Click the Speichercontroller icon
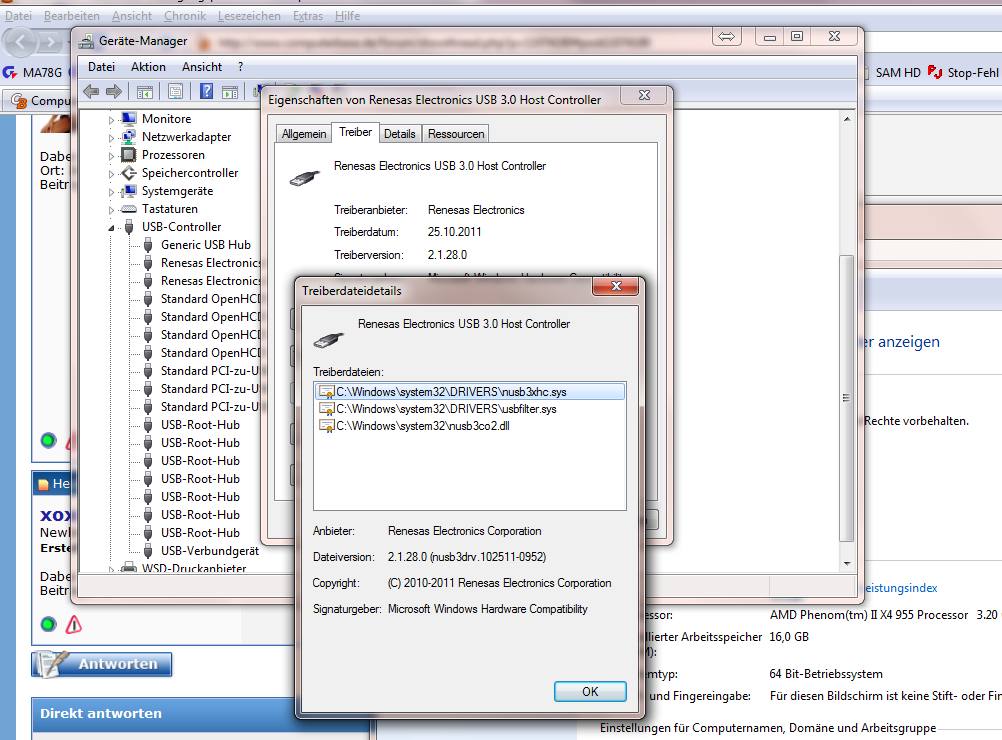This screenshot has height=740, width=1002. click(x=129, y=173)
